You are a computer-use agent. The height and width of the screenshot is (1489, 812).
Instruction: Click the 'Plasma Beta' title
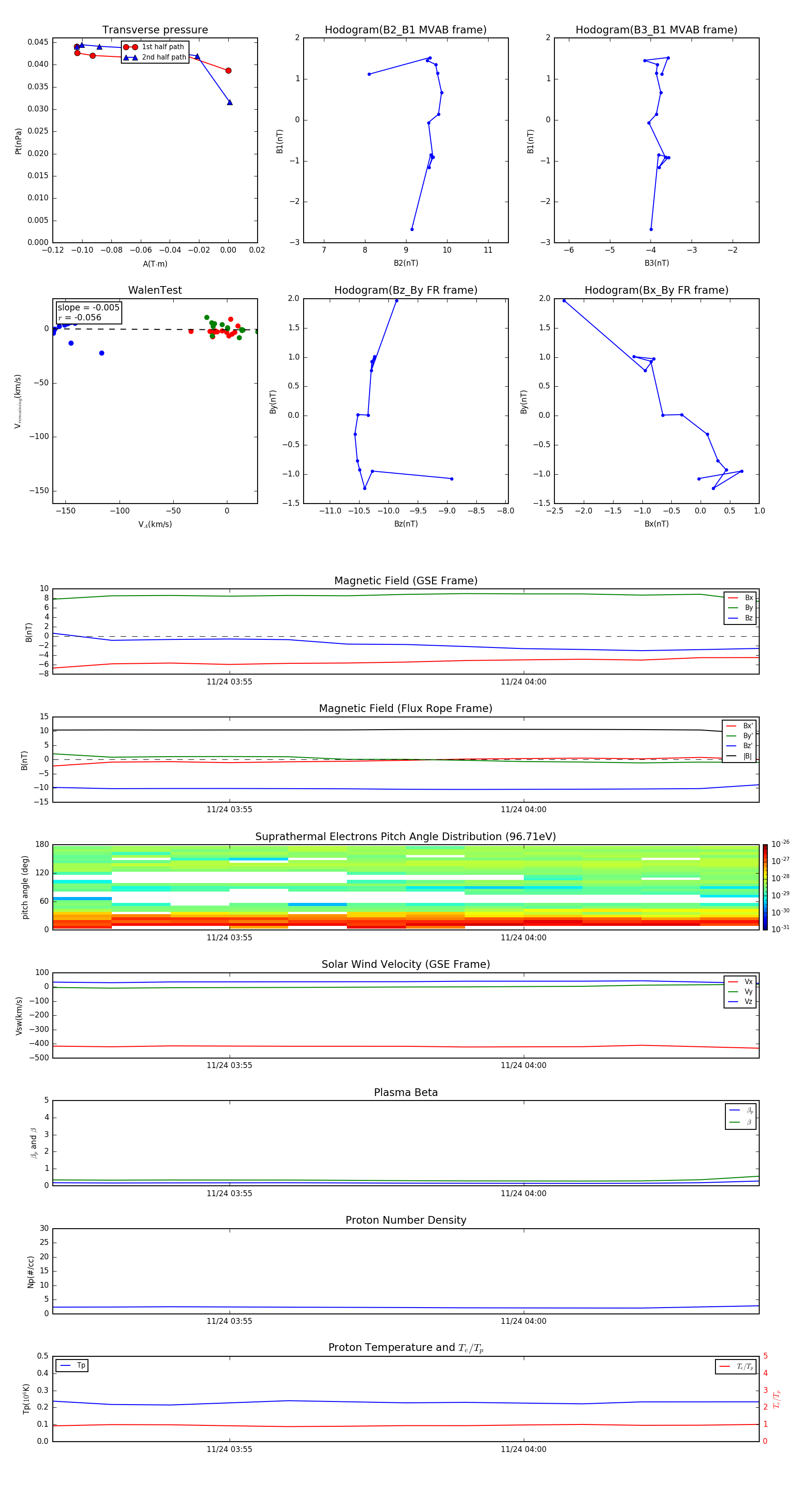[x=406, y=1092]
